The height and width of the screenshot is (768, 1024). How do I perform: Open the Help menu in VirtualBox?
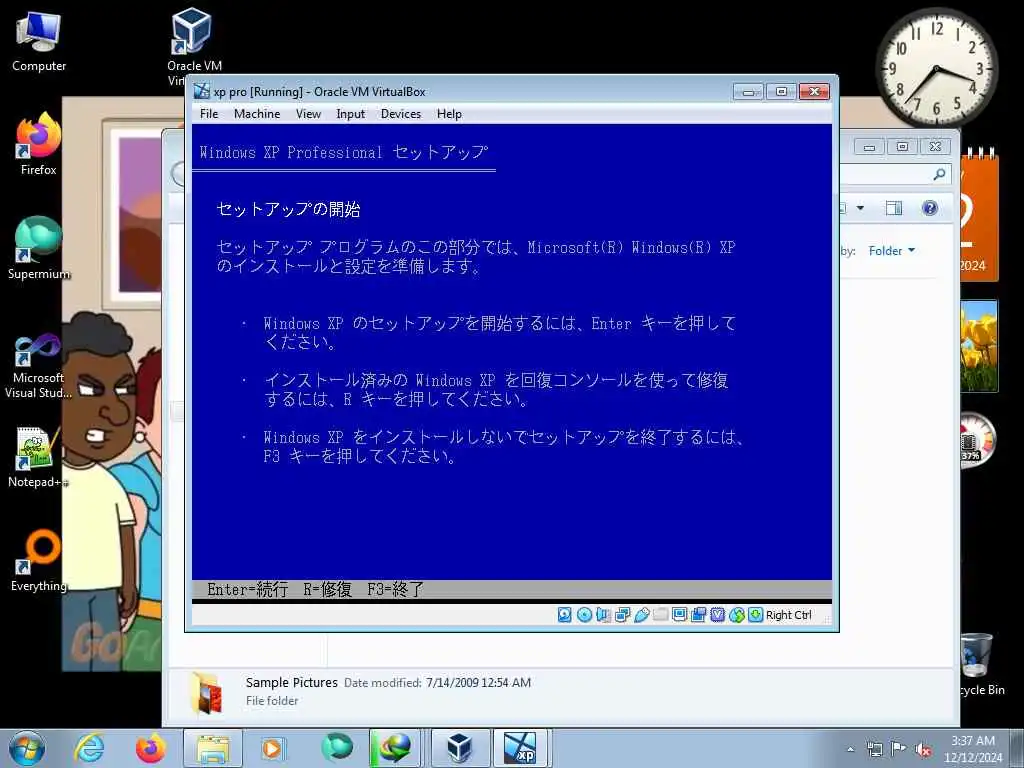(x=449, y=114)
